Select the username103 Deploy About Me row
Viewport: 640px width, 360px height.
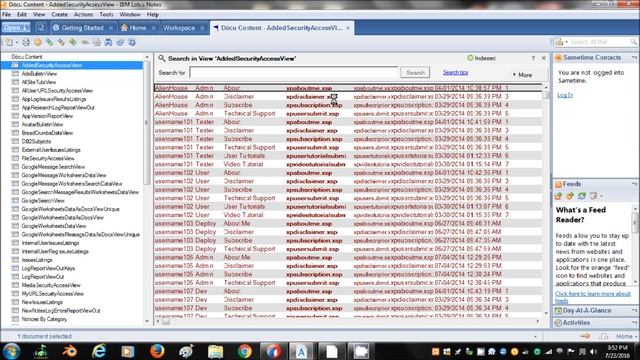pos(348,224)
